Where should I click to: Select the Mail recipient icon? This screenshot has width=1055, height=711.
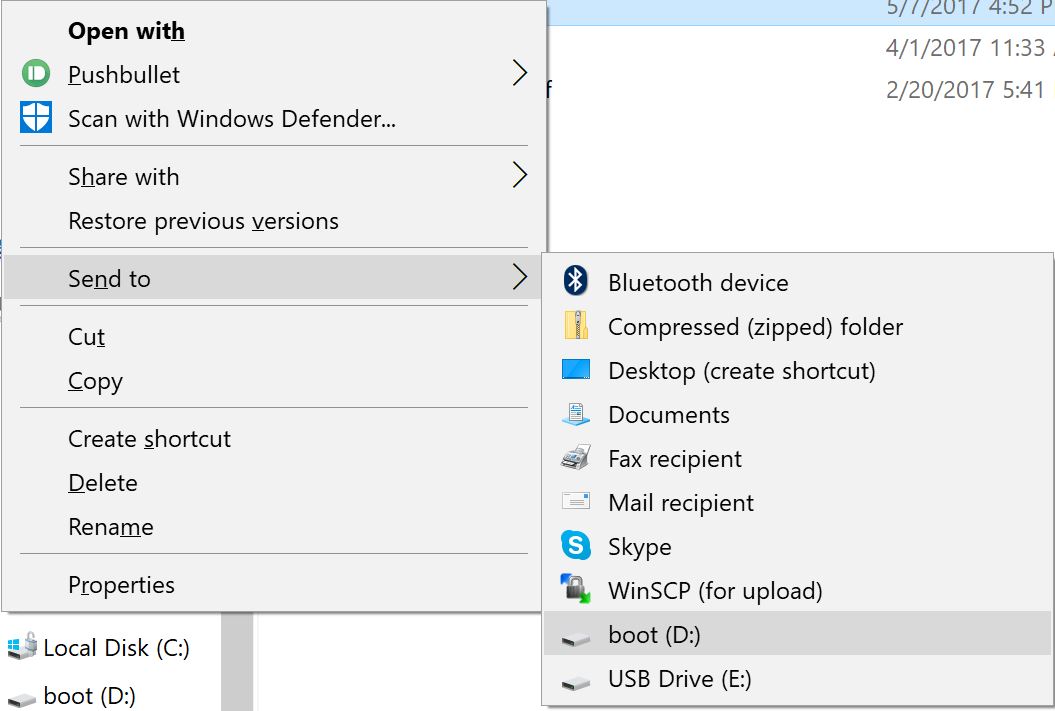[x=575, y=503]
